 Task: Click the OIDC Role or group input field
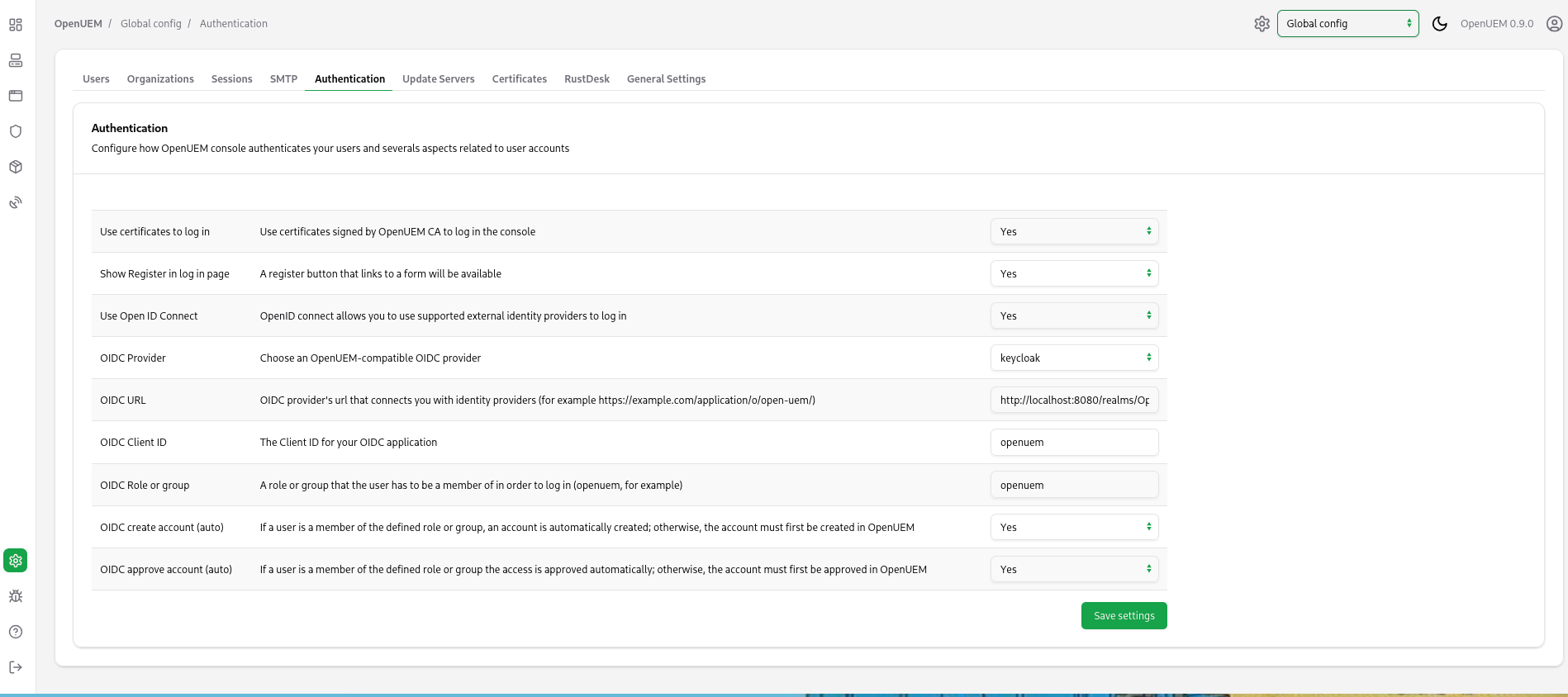click(x=1074, y=485)
